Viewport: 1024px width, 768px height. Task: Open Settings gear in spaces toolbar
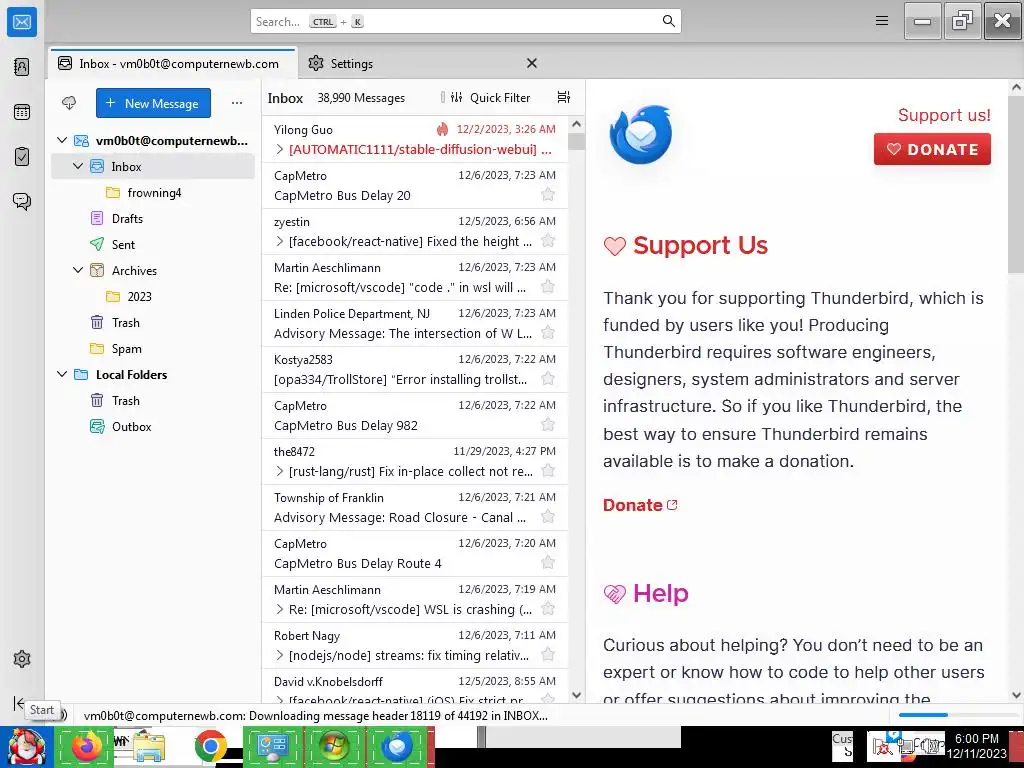pyautogui.click(x=22, y=659)
